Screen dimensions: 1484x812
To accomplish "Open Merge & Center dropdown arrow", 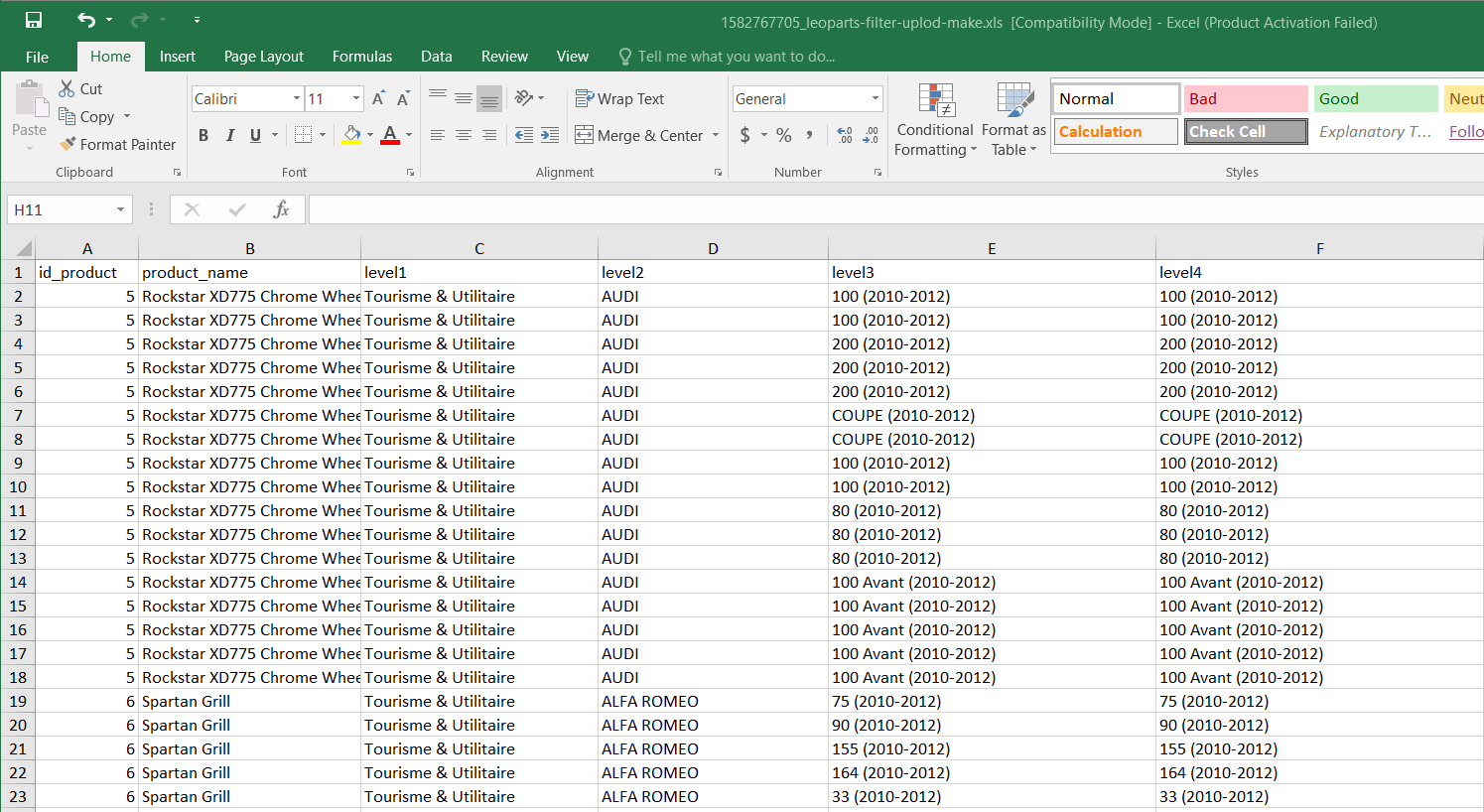I will pos(716,135).
